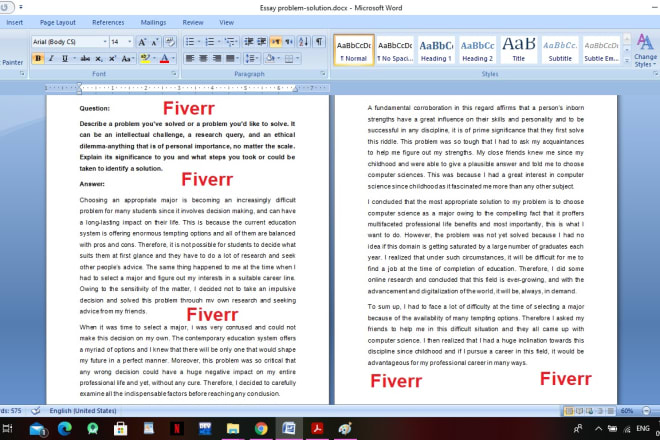
Task: Insert a bulleted list
Action: click(190, 41)
